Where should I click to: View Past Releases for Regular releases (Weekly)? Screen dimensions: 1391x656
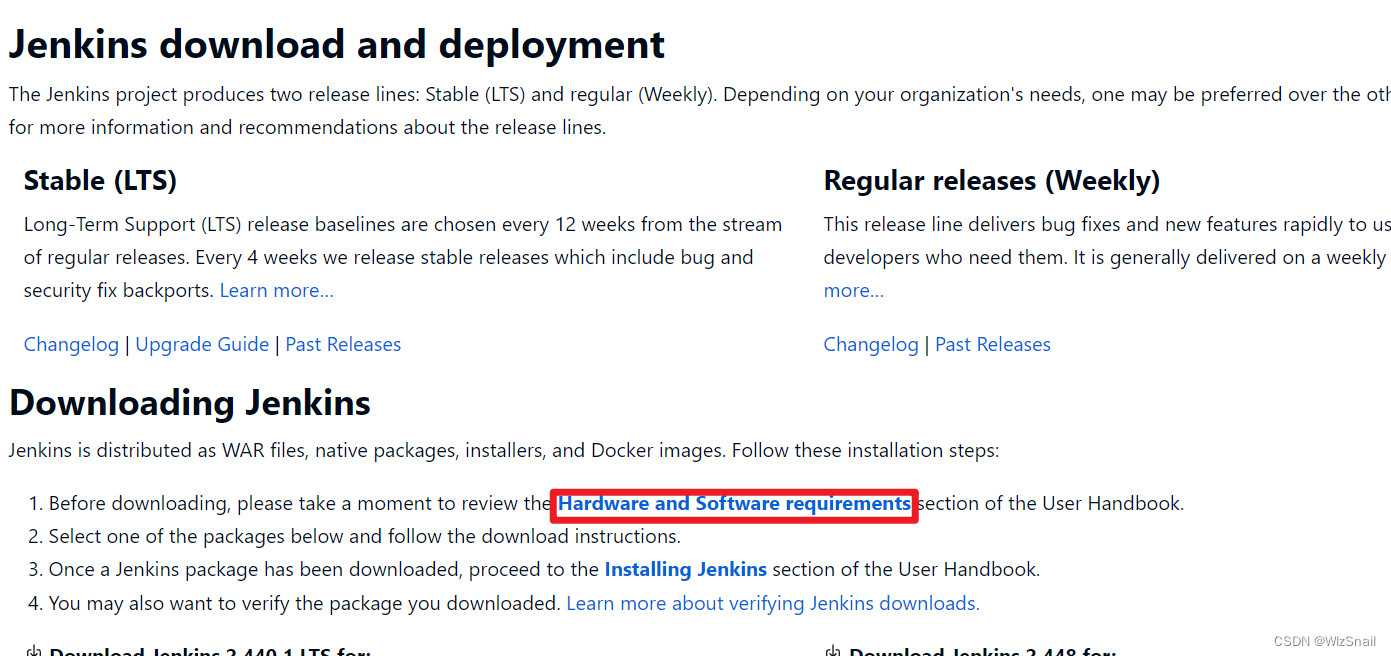point(993,344)
